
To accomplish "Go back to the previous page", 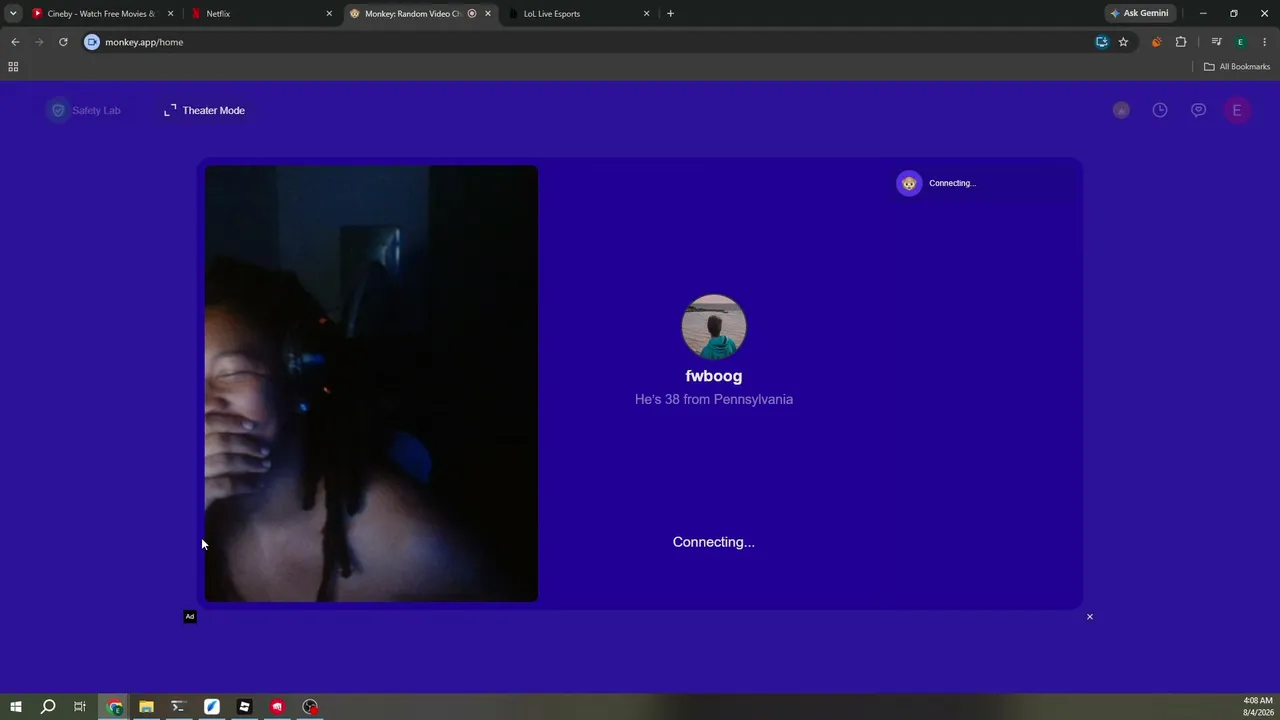I will pos(15,42).
